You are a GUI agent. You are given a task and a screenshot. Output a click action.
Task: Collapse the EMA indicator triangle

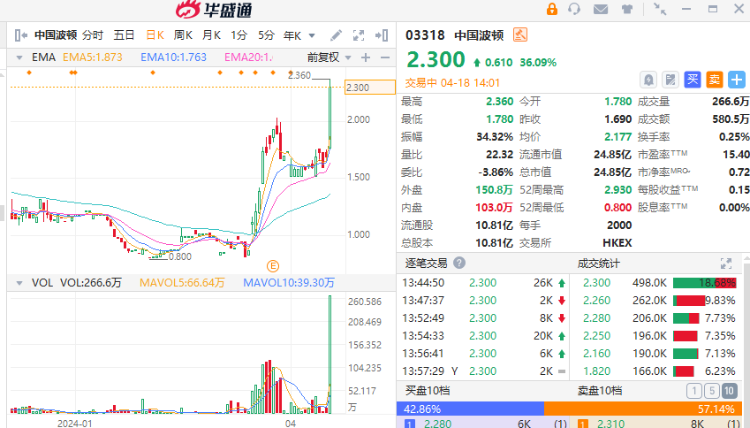pos(19,57)
